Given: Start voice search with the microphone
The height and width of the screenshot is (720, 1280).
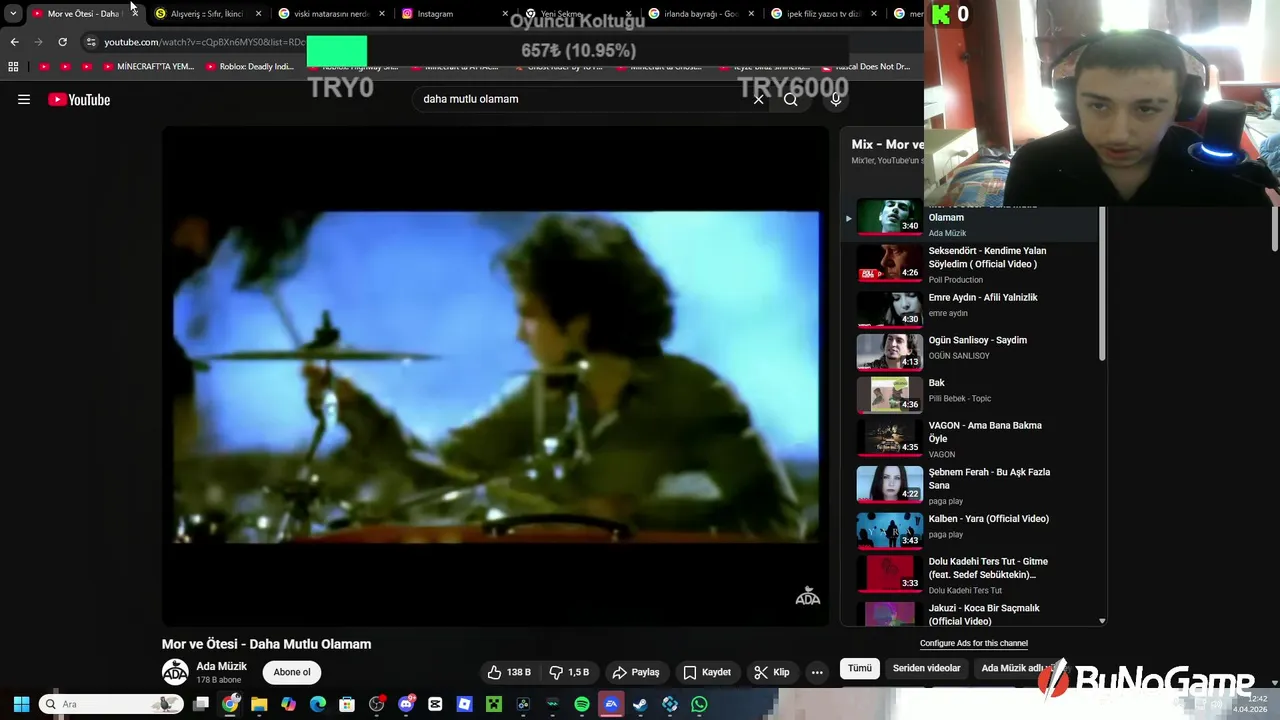Looking at the screenshot, I should pos(836,99).
